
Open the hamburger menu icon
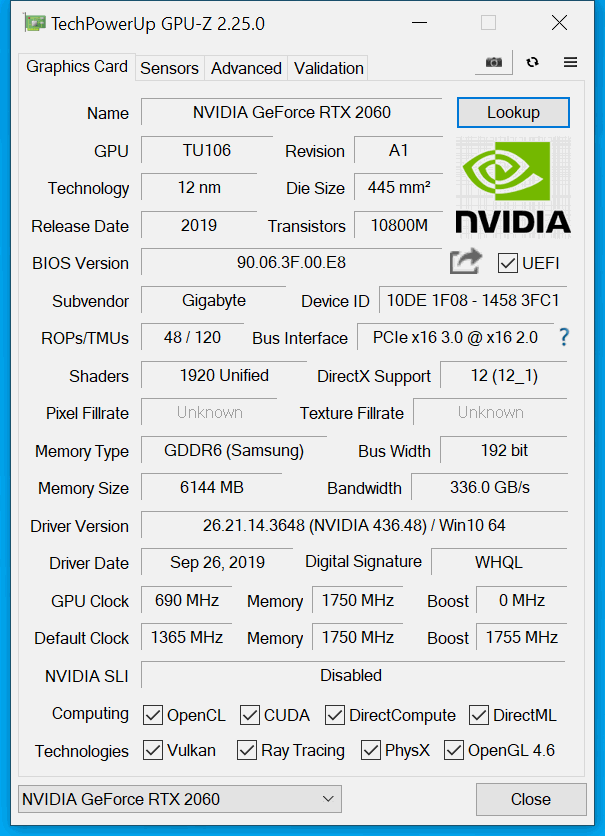(x=570, y=62)
